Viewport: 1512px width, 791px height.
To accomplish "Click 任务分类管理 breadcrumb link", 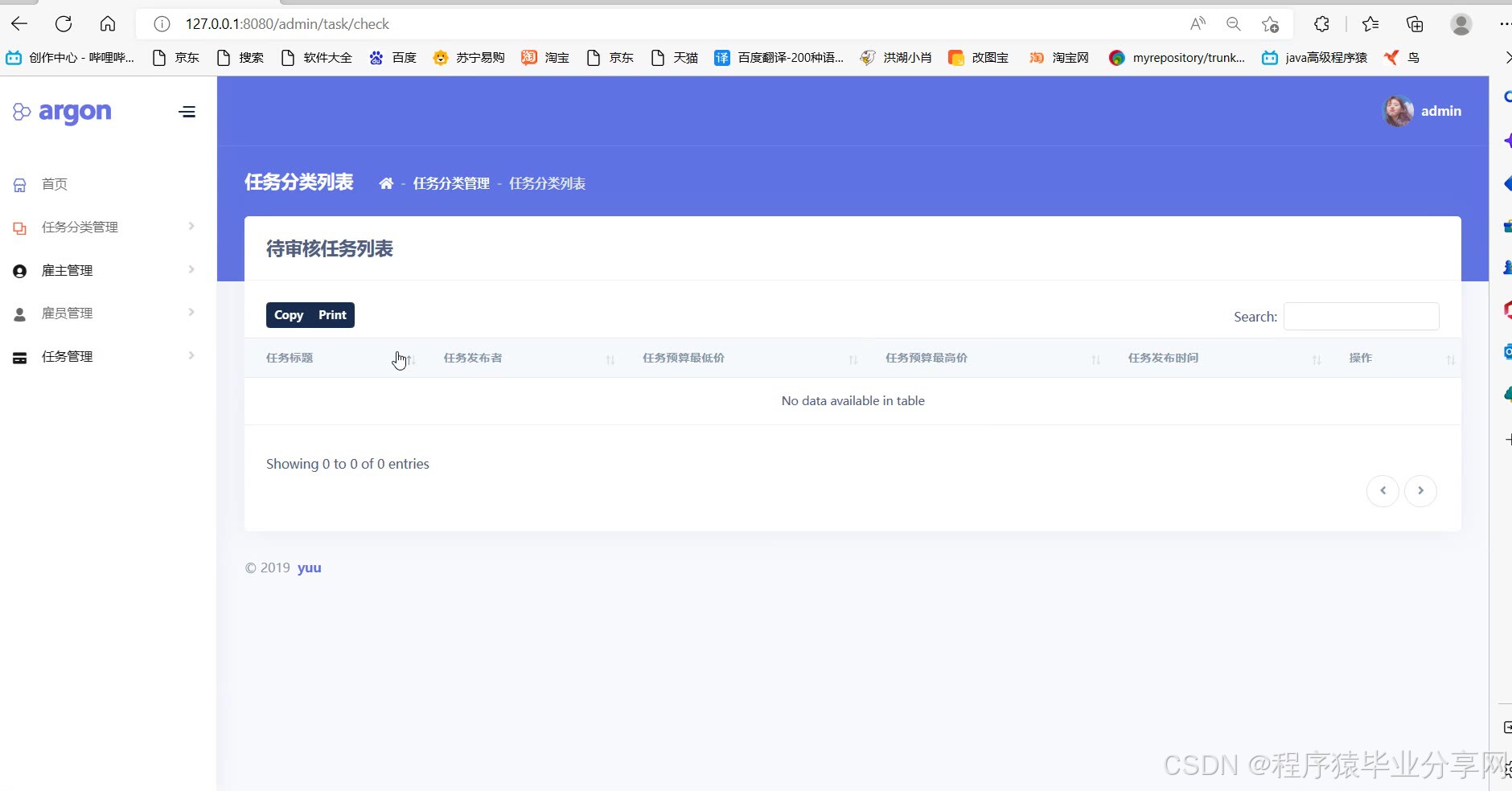I will click(x=451, y=183).
